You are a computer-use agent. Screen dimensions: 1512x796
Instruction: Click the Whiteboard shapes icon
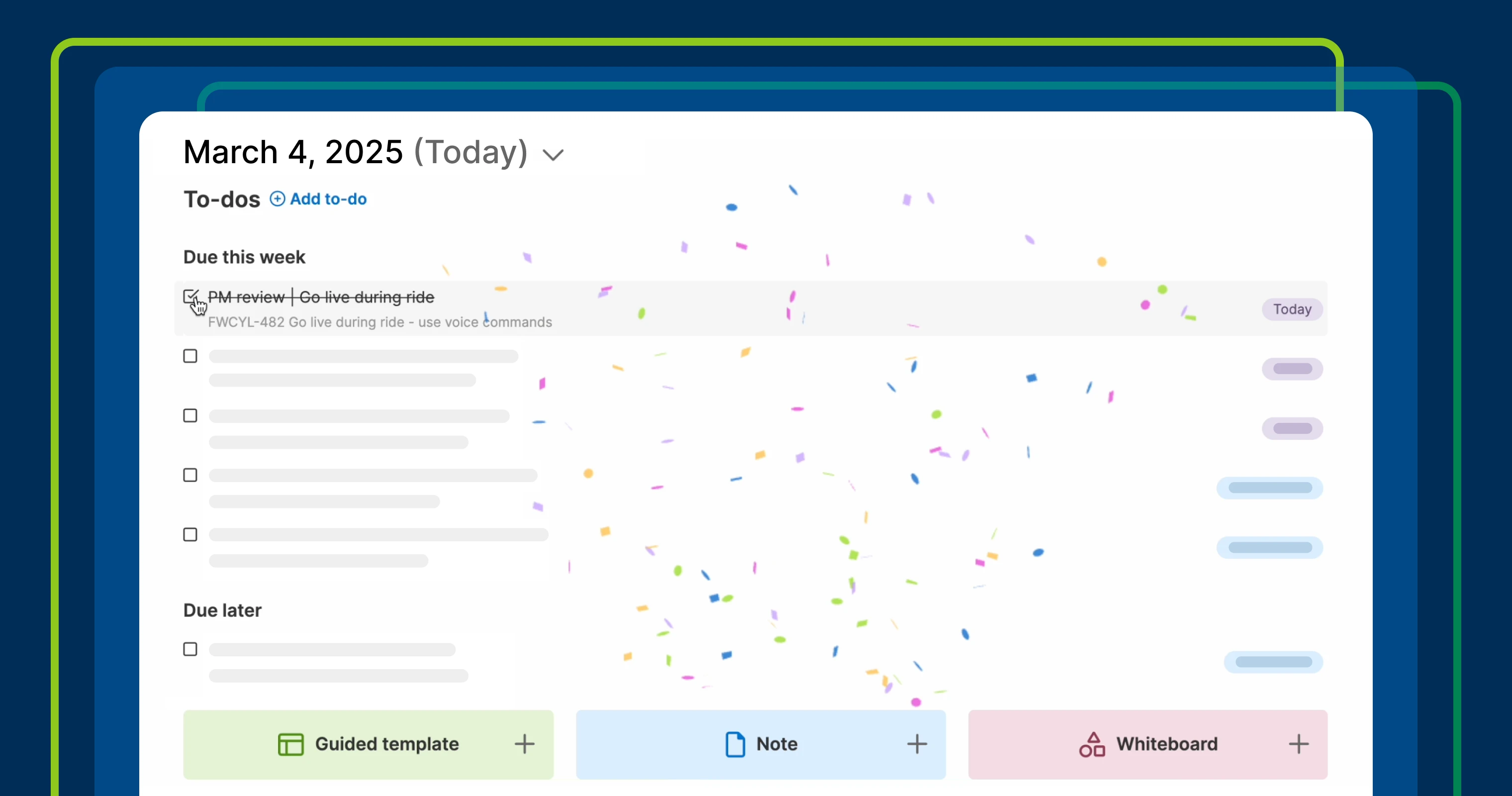[x=1092, y=744]
